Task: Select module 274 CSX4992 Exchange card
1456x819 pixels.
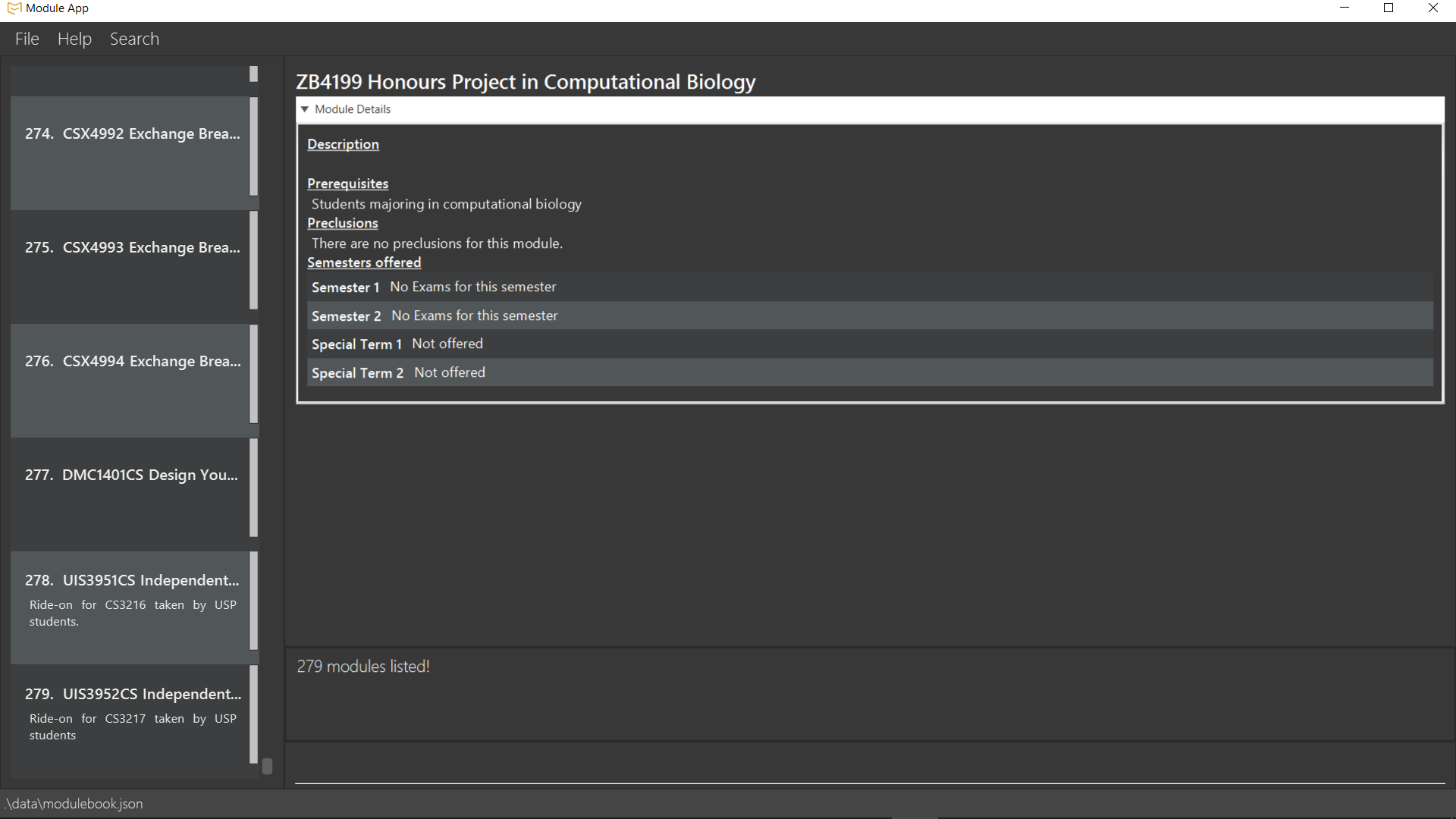Action: (130, 152)
